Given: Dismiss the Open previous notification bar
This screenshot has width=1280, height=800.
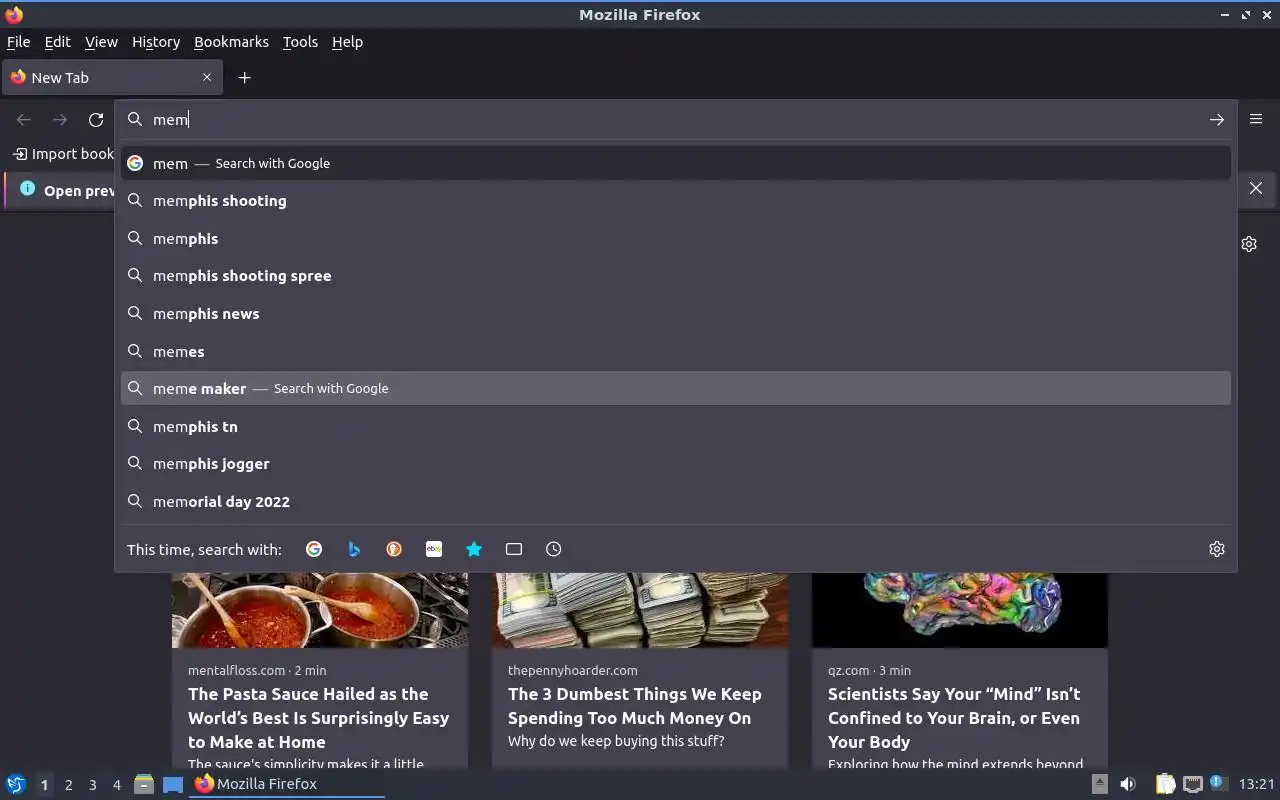Looking at the screenshot, I should coord(1256,188).
